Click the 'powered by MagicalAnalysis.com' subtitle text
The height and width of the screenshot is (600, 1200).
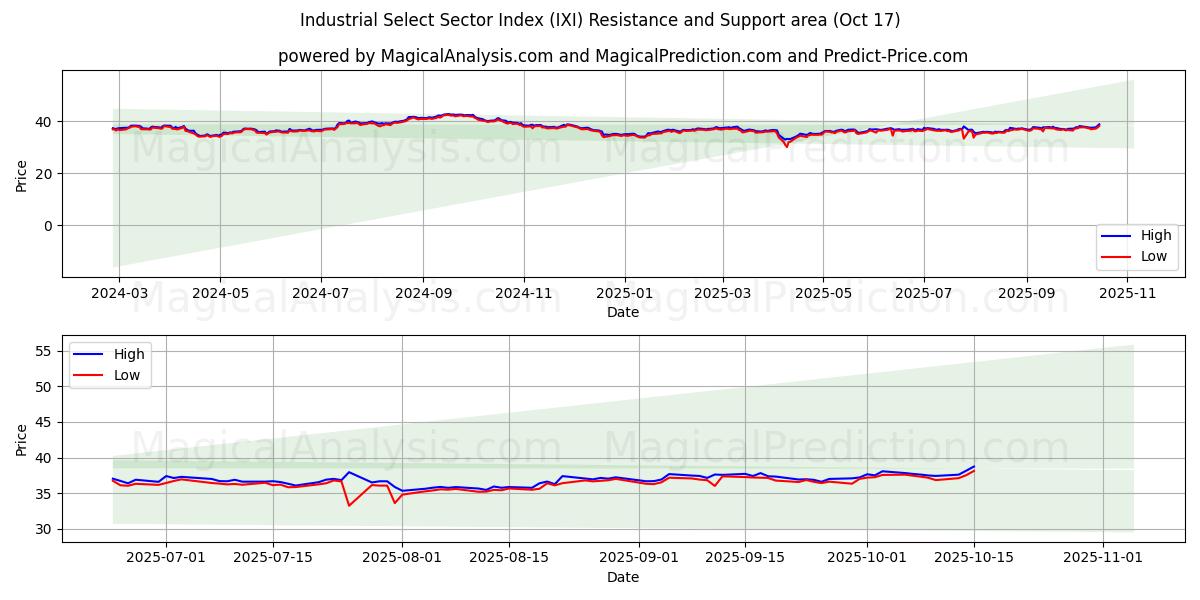(x=622, y=56)
